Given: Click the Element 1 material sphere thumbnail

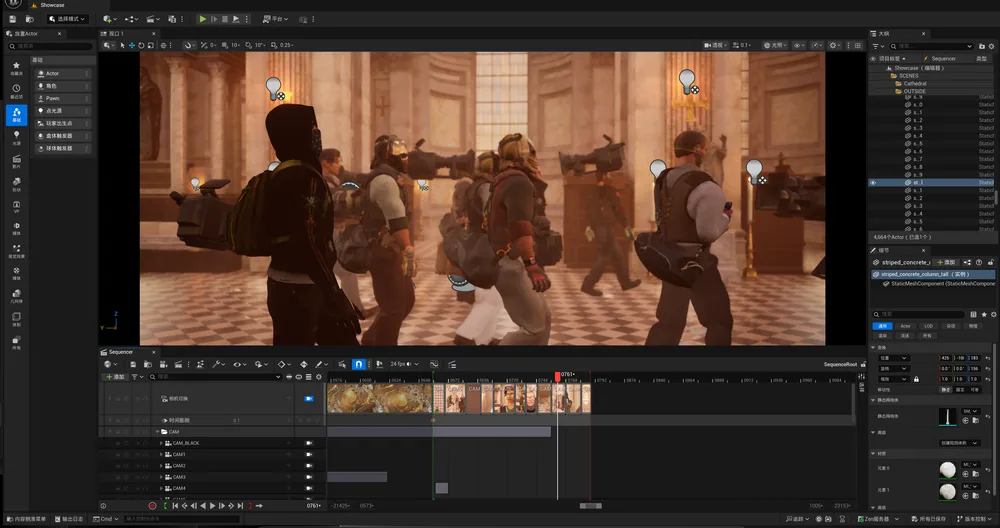Looking at the screenshot, I should [x=948, y=491].
